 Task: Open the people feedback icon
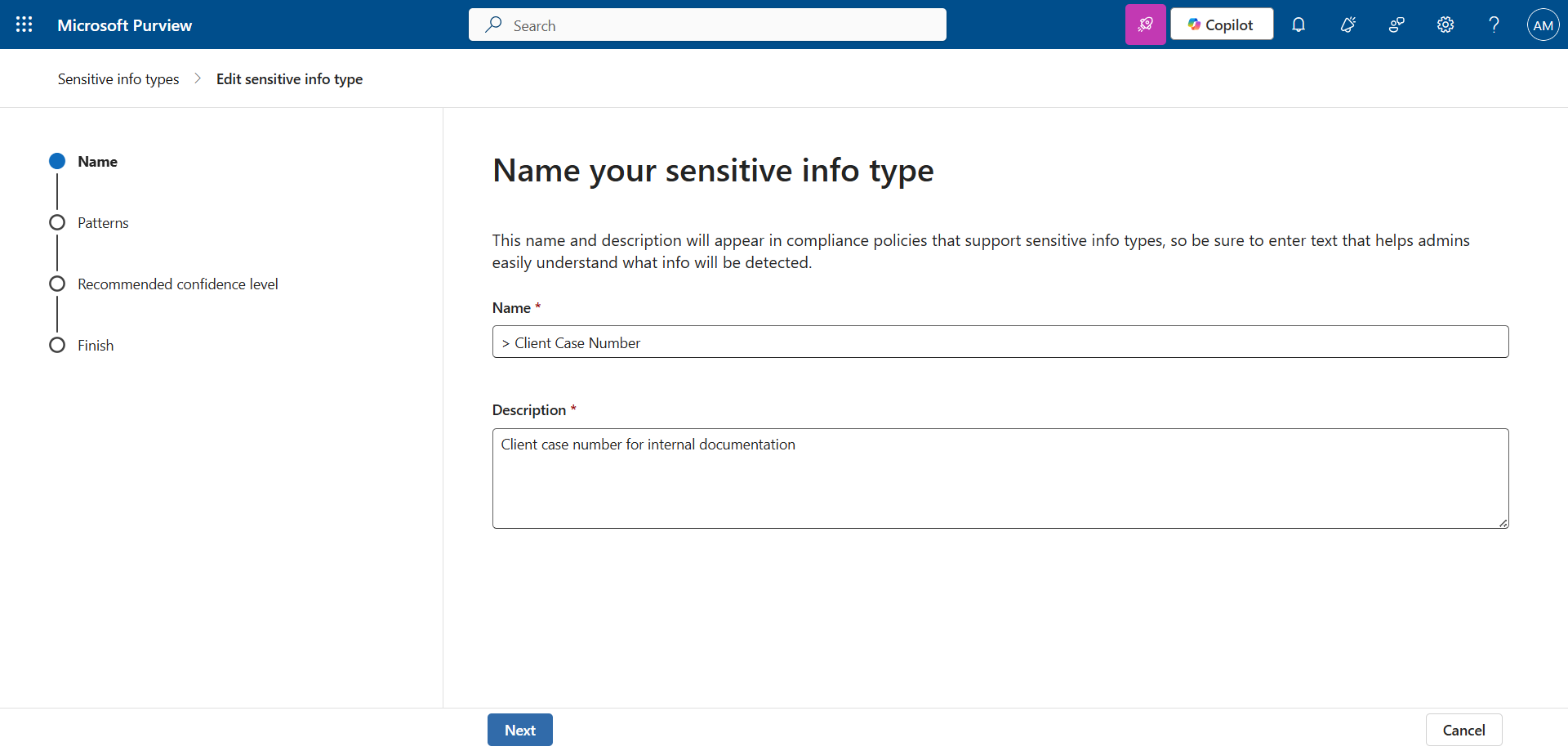tap(1396, 25)
